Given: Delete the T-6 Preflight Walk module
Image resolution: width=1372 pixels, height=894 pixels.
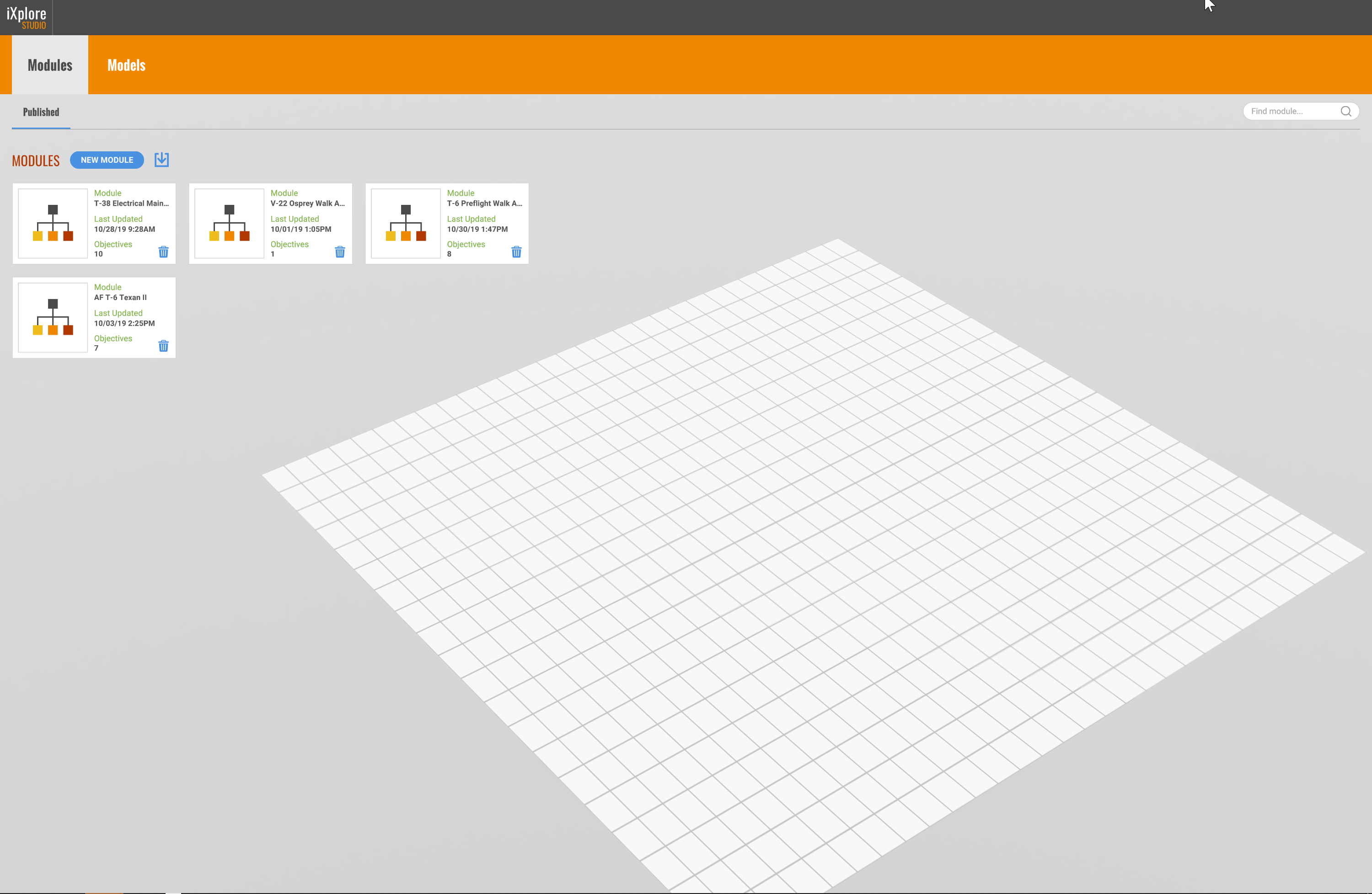Looking at the screenshot, I should (x=516, y=252).
